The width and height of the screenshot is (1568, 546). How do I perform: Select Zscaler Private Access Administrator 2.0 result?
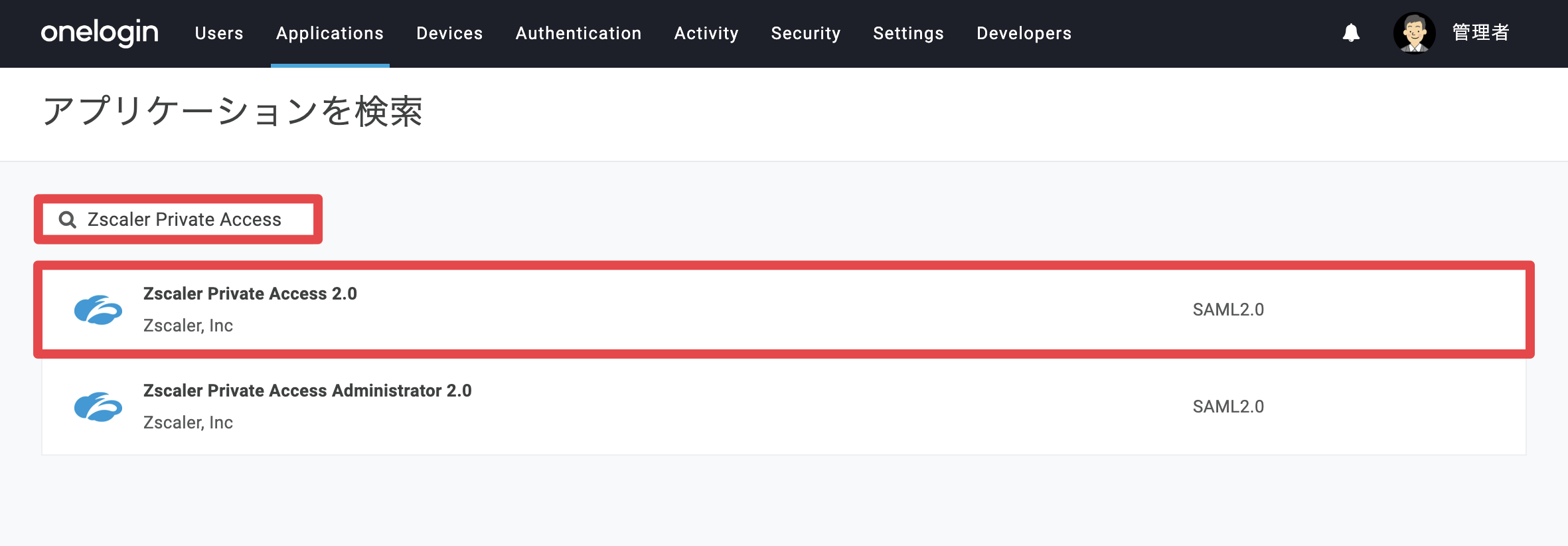[x=784, y=407]
